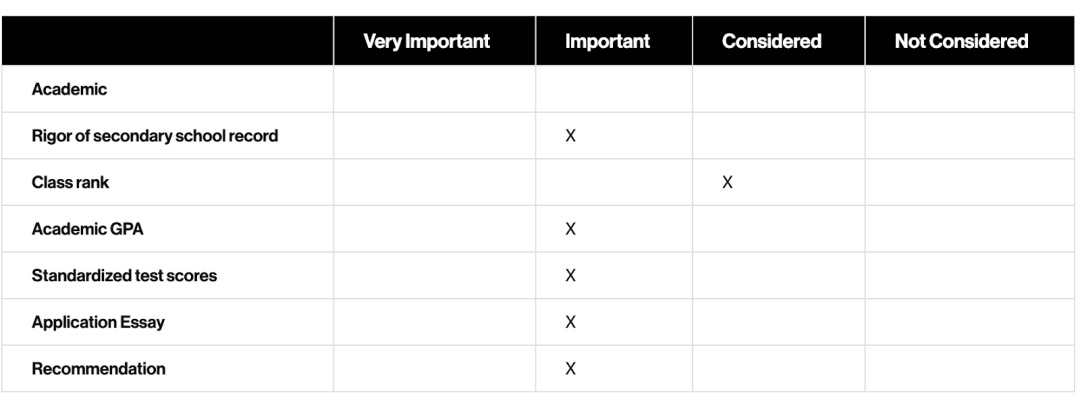Click the X mark for Academic GPA

570,229
